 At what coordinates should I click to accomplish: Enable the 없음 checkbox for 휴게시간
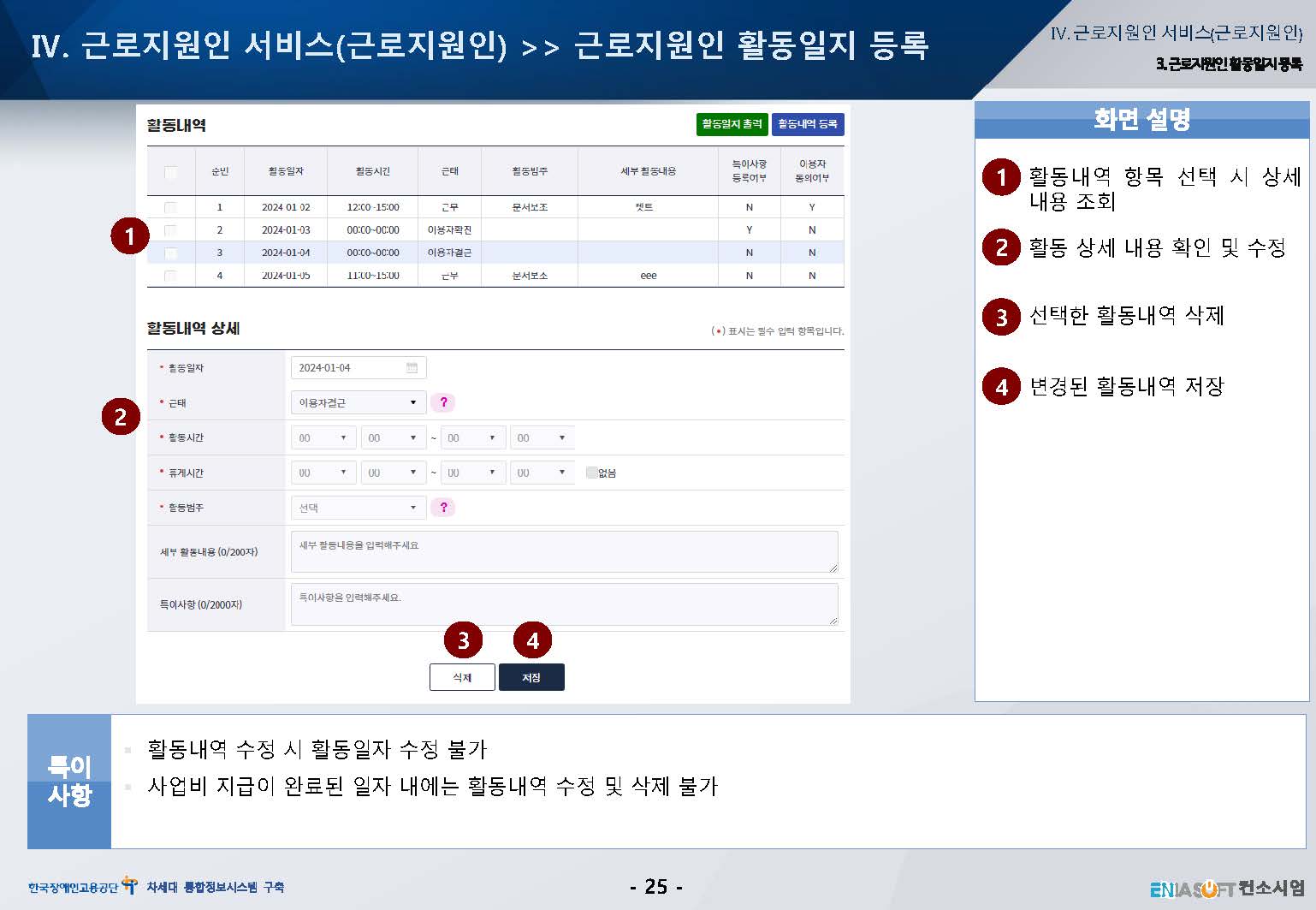(x=591, y=473)
